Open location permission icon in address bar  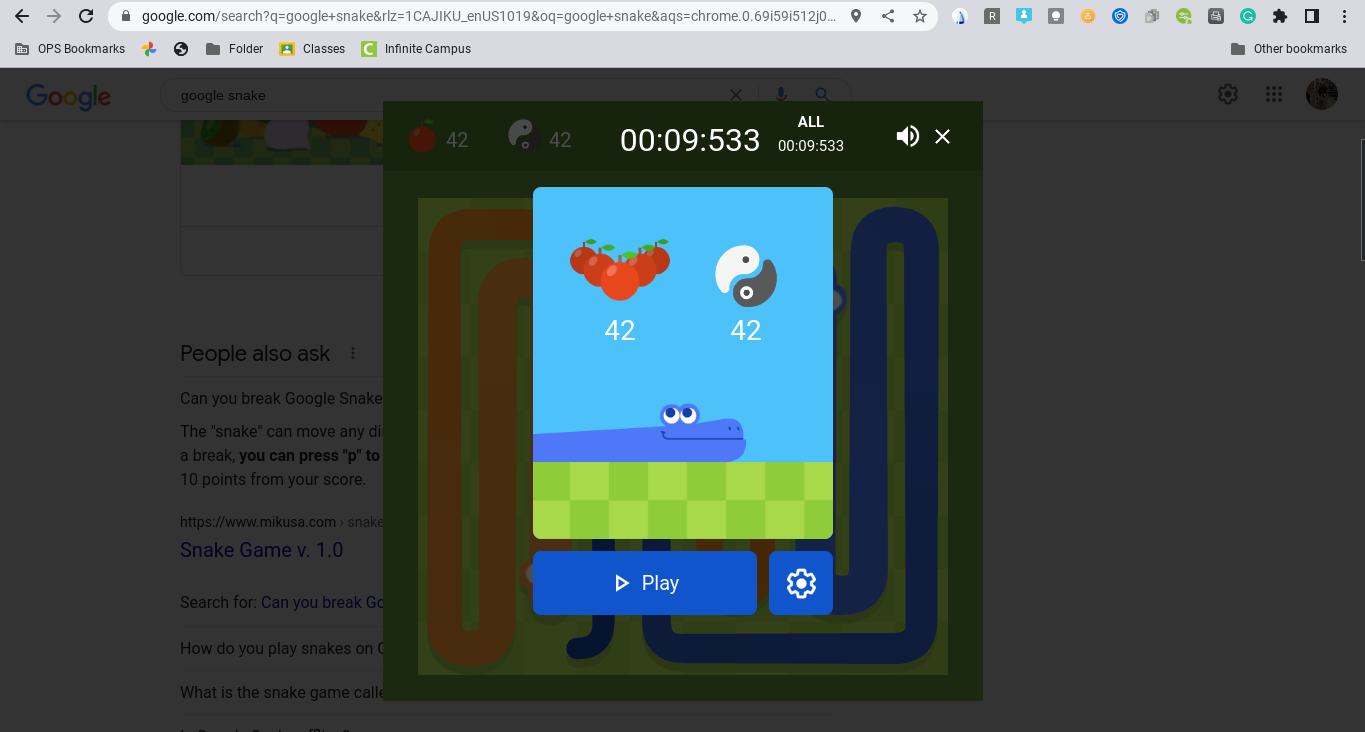coord(856,16)
